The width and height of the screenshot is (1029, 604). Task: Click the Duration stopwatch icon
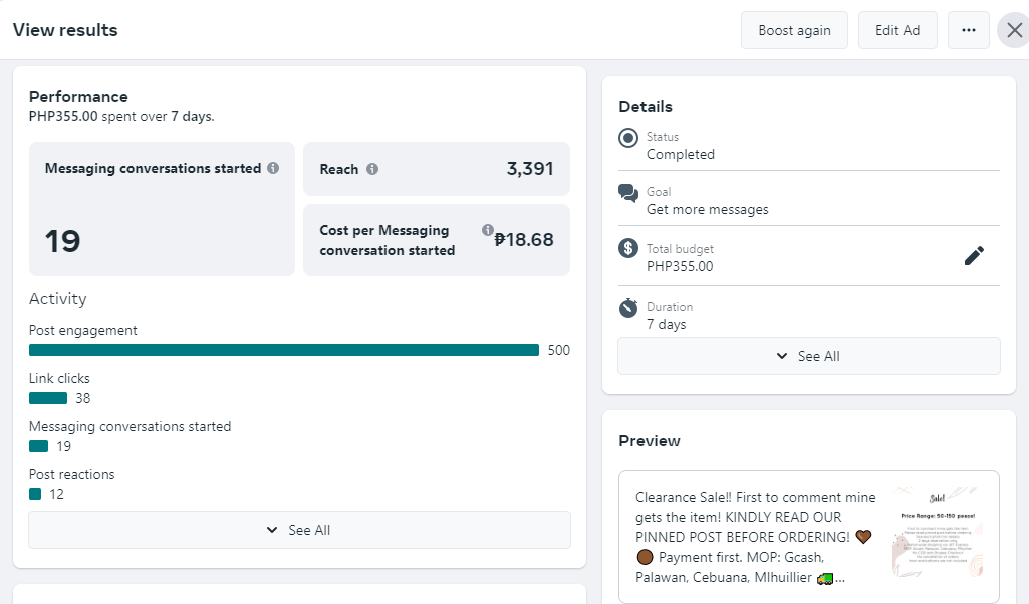click(628, 307)
